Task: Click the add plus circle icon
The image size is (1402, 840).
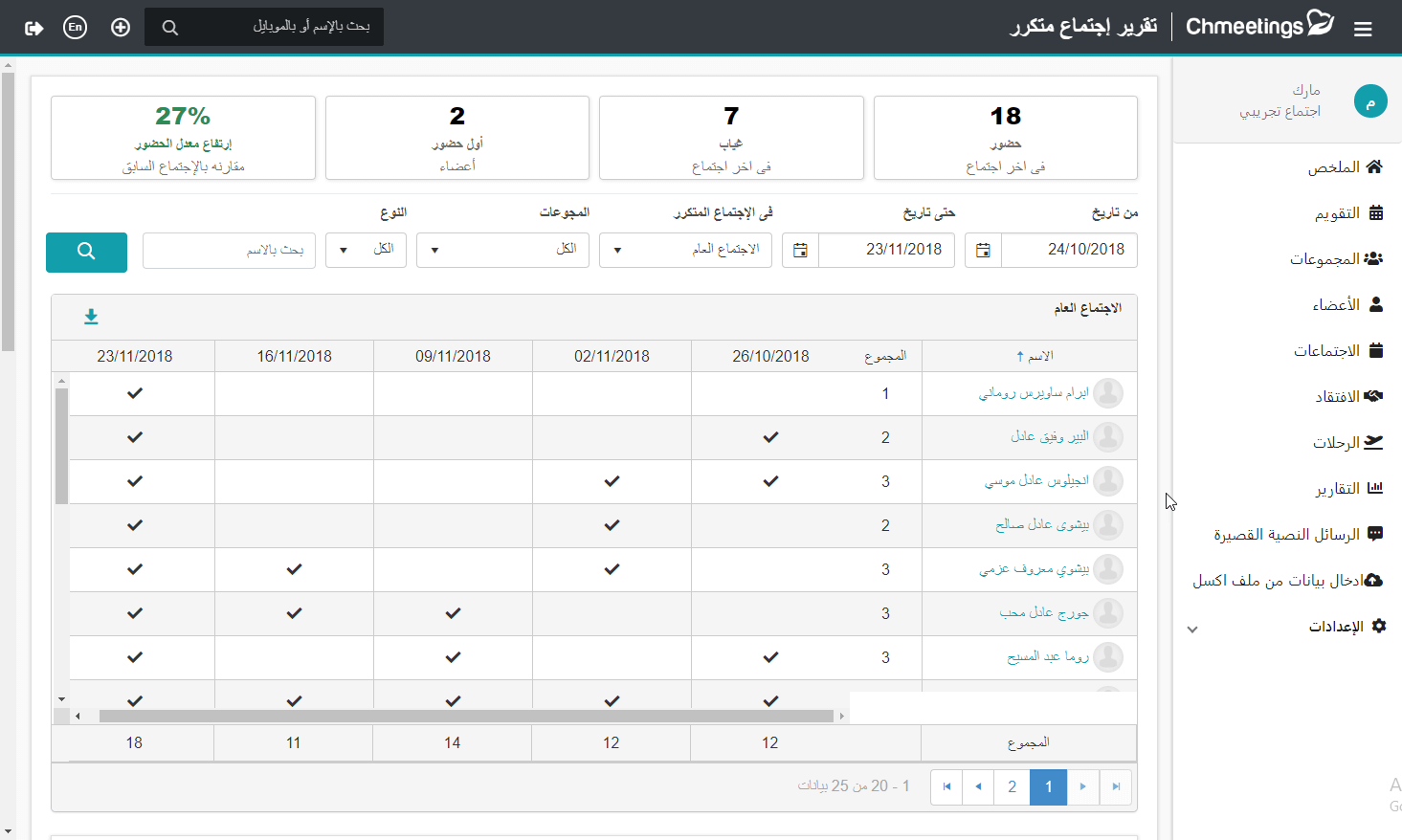Action: (121, 28)
